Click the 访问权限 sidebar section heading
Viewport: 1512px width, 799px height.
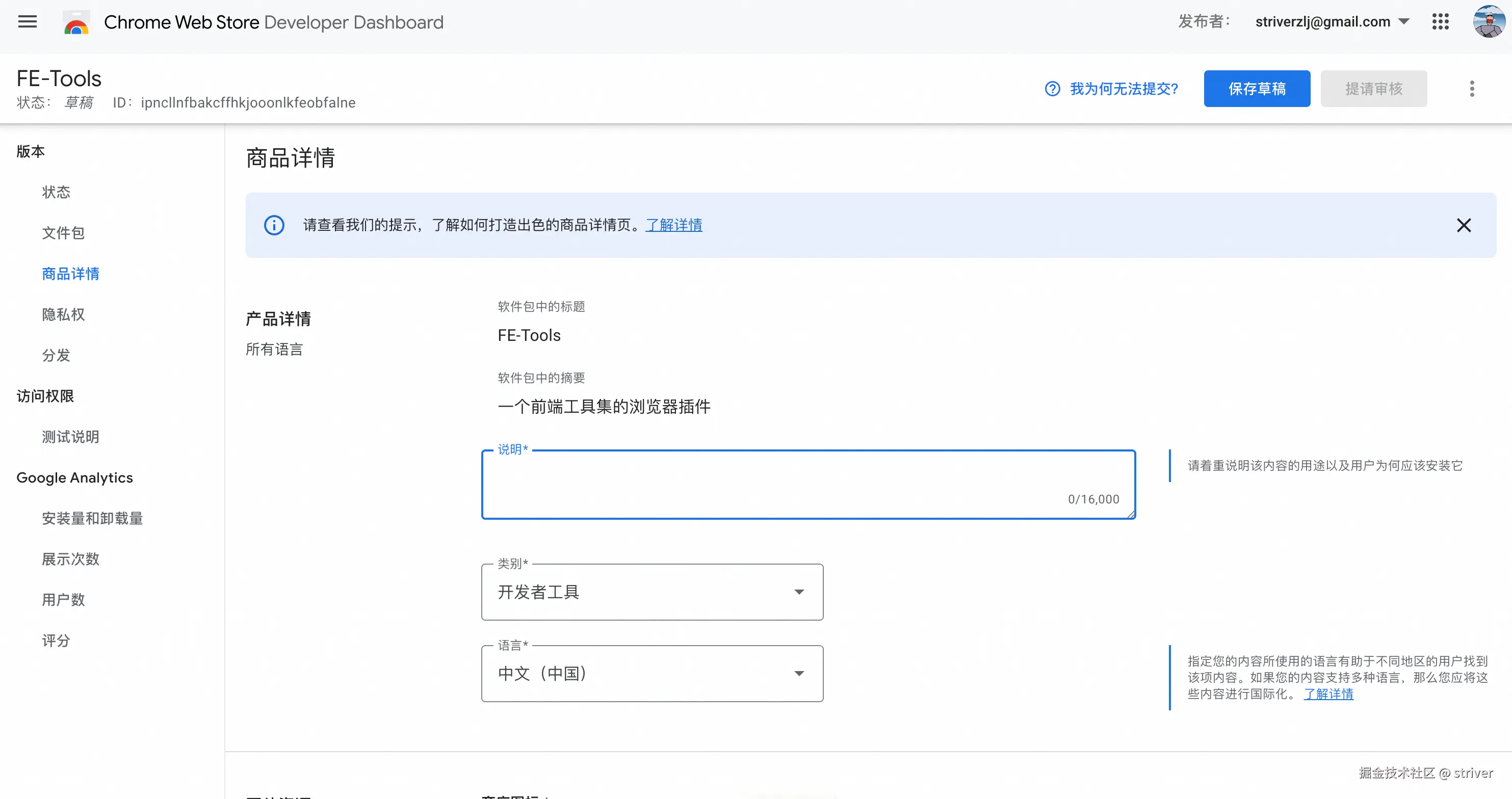[45, 396]
